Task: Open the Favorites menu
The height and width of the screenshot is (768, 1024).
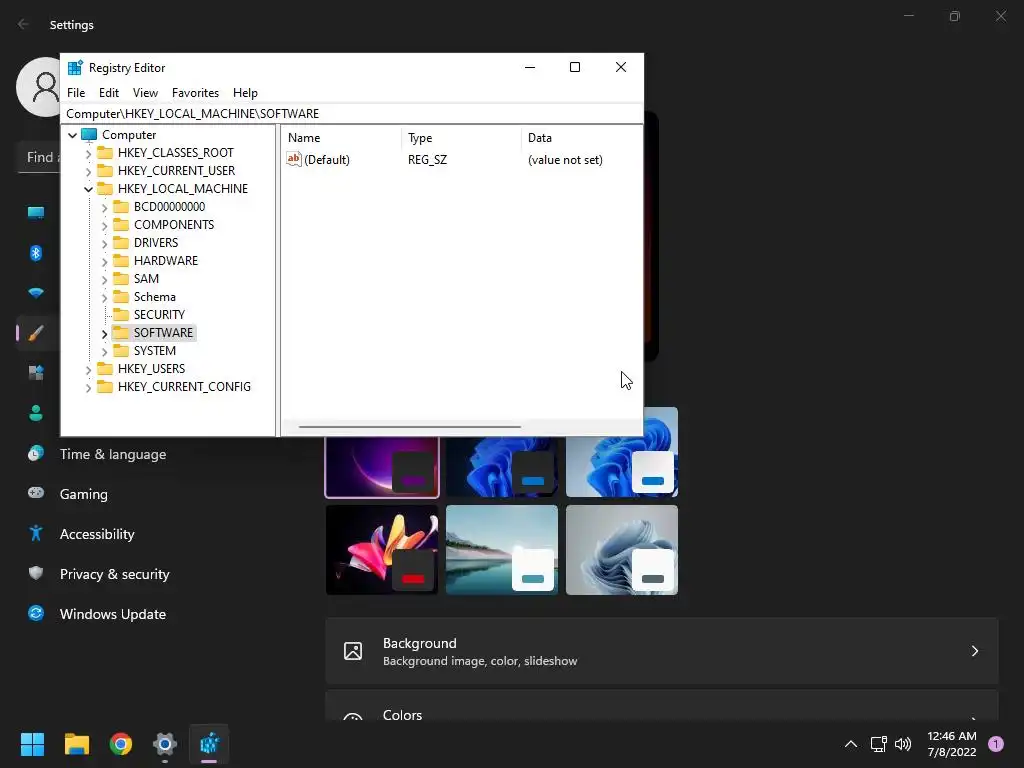Action: point(195,93)
